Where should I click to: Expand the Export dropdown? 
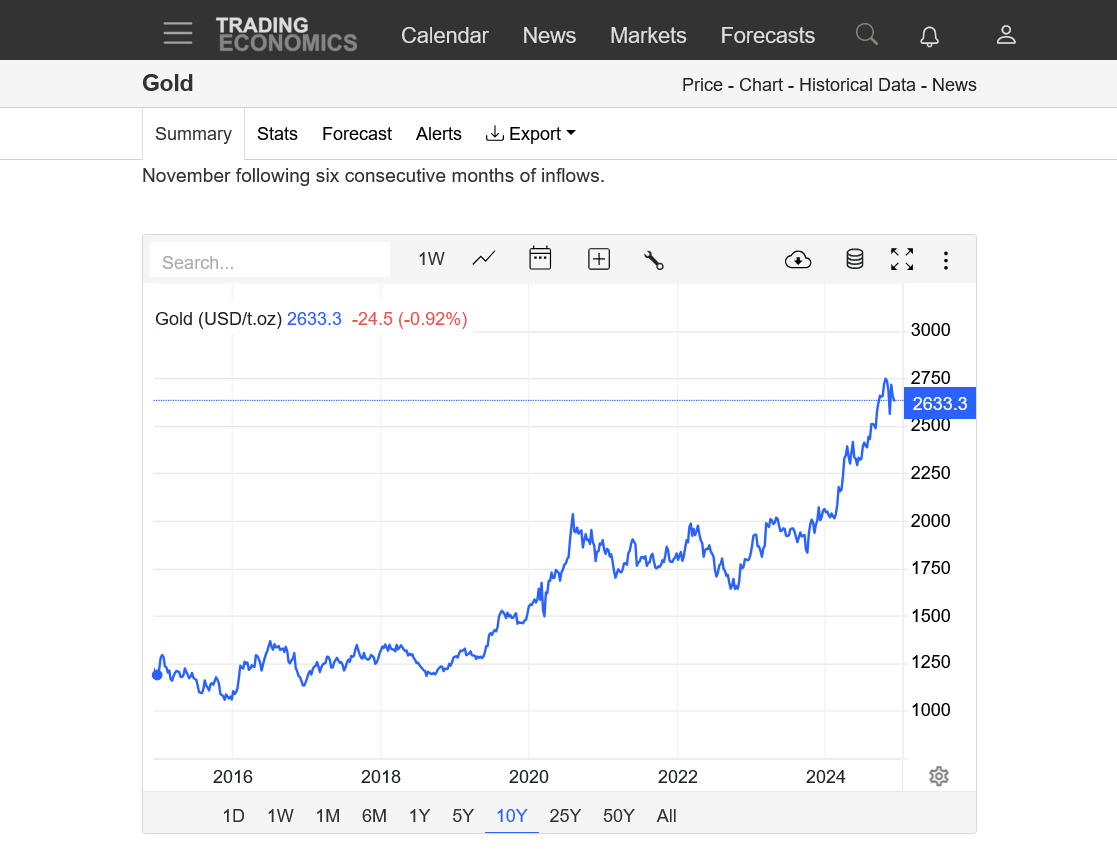pos(531,134)
